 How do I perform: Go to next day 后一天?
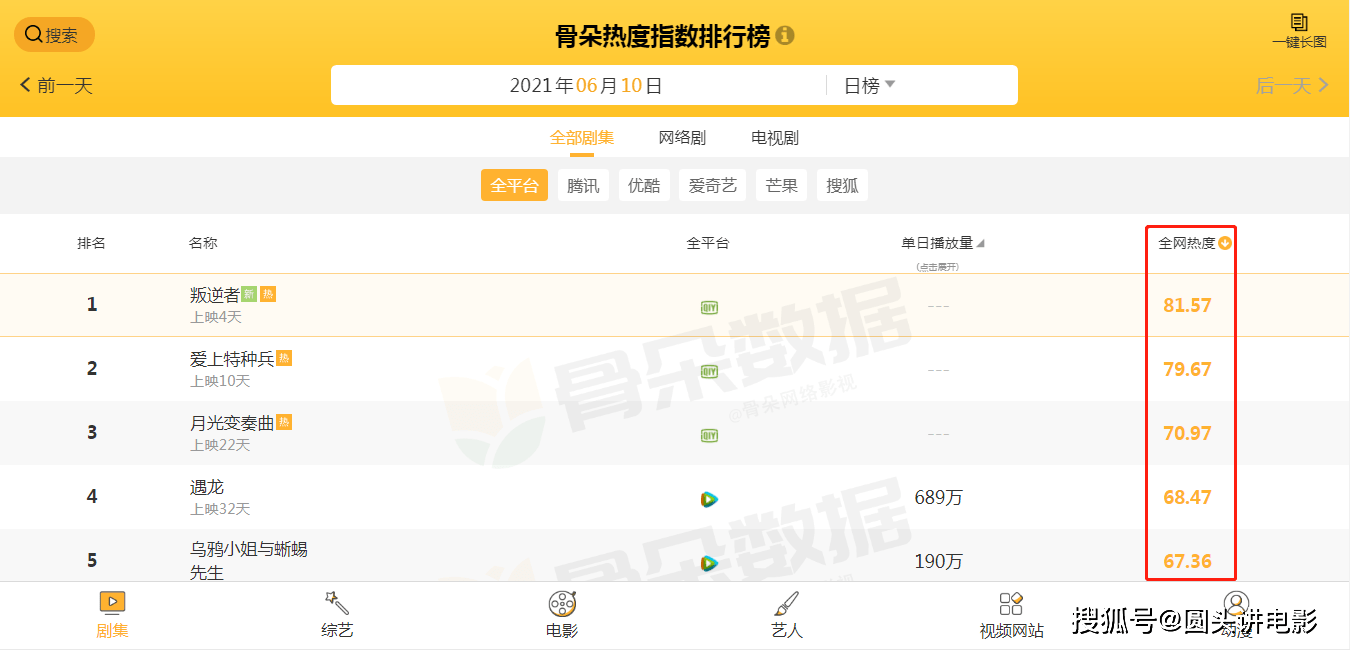tap(1292, 86)
